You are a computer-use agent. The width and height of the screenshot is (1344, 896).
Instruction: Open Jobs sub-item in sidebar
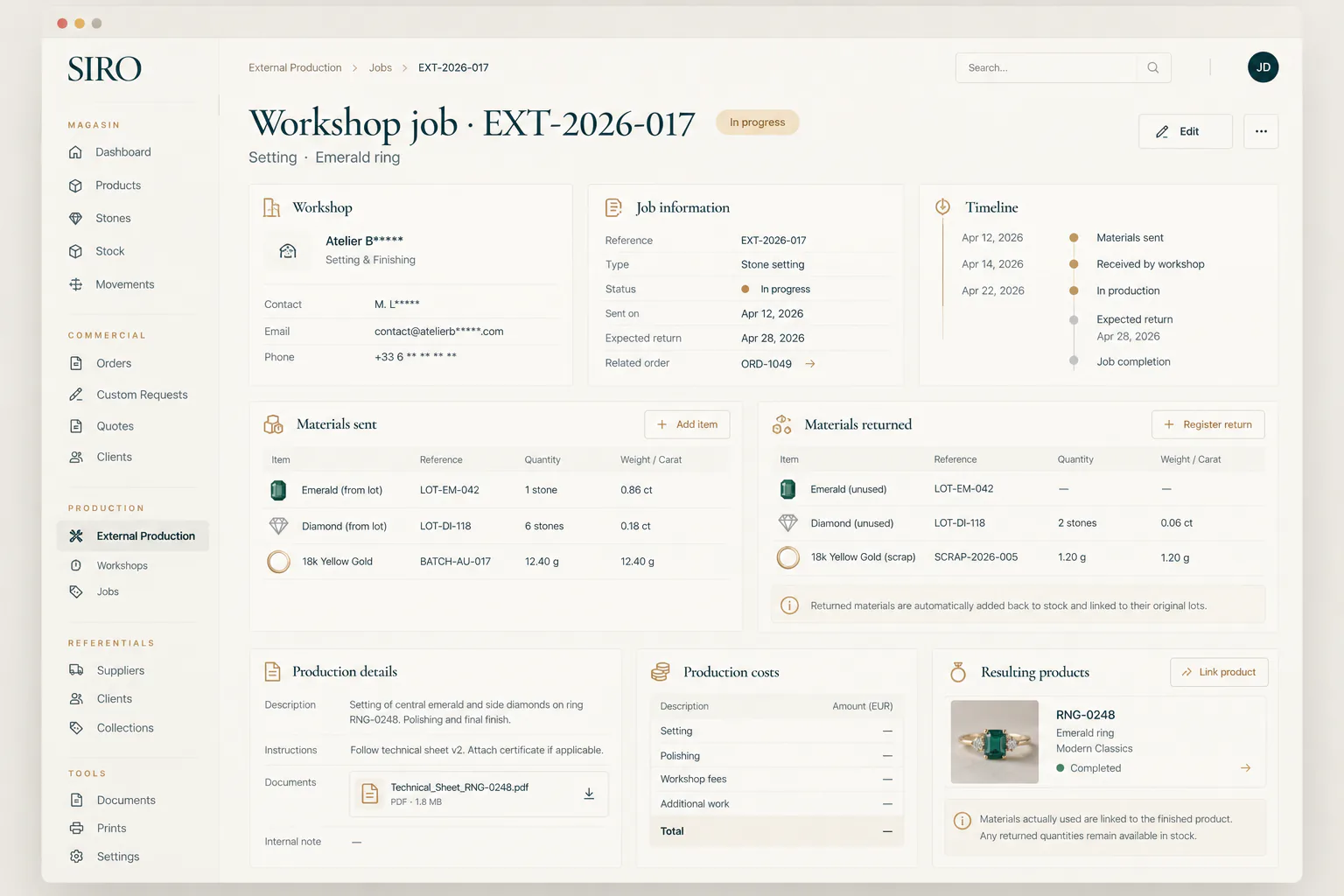(108, 592)
